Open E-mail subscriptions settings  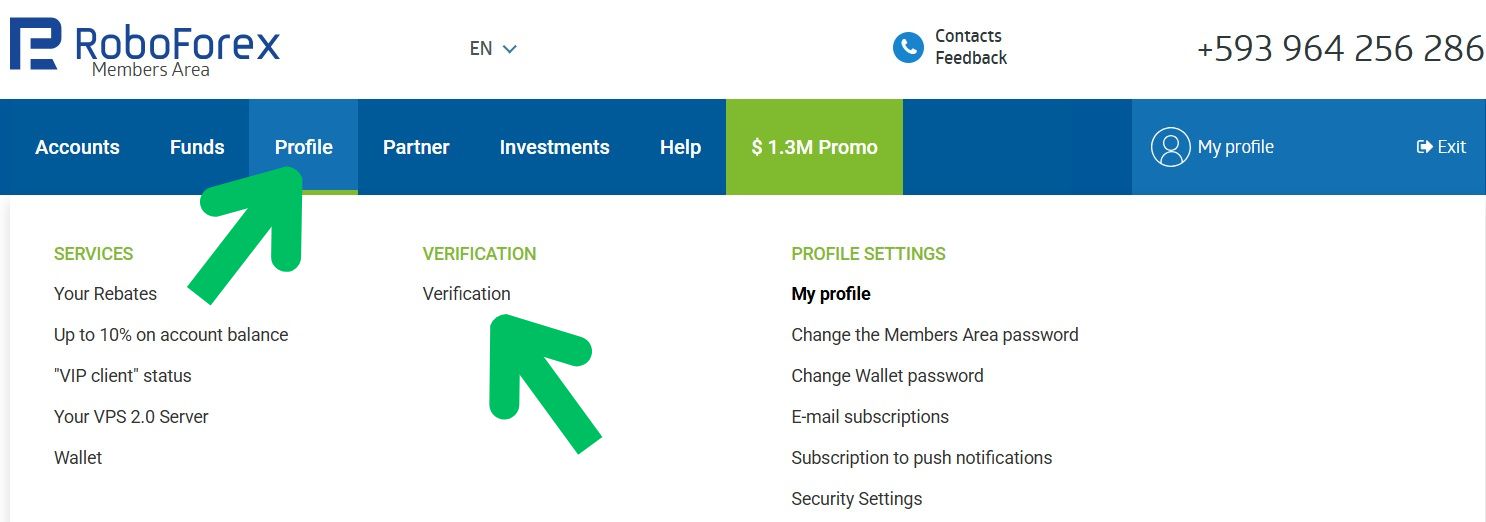(x=869, y=417)
